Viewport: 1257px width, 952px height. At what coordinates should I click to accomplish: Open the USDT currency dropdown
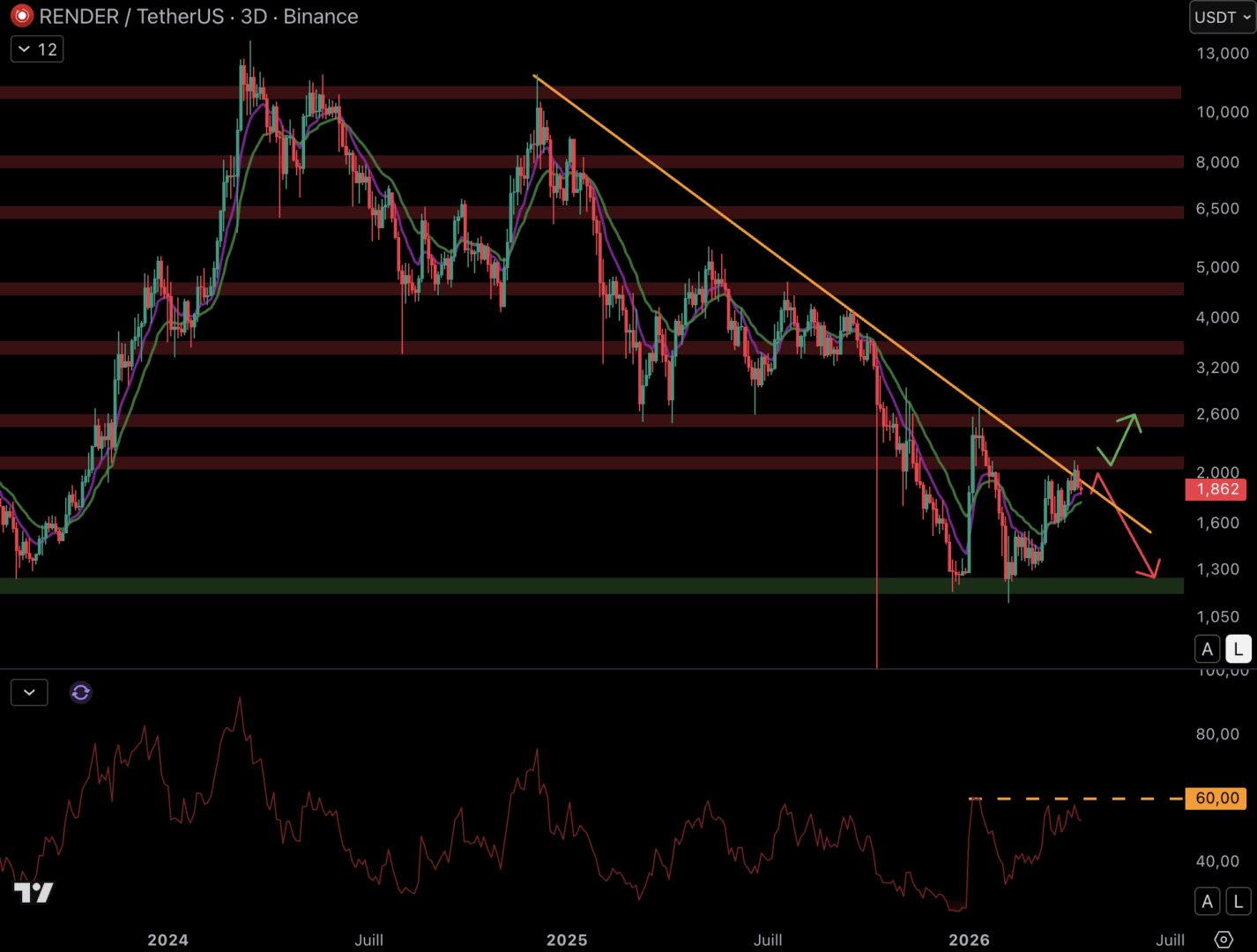[x=1222, y=17]
